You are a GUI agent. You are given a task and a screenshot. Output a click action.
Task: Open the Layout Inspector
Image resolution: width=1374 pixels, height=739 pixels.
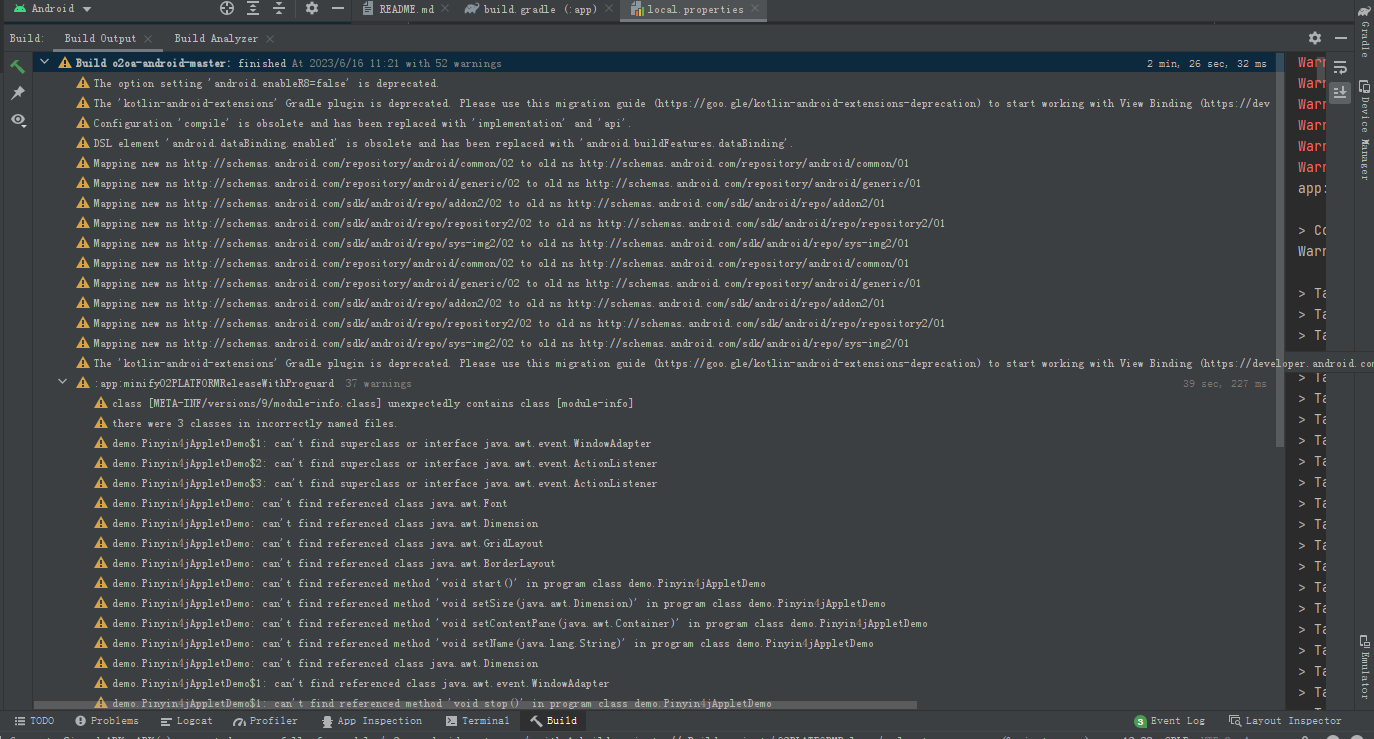click(x=1285, y=721)
